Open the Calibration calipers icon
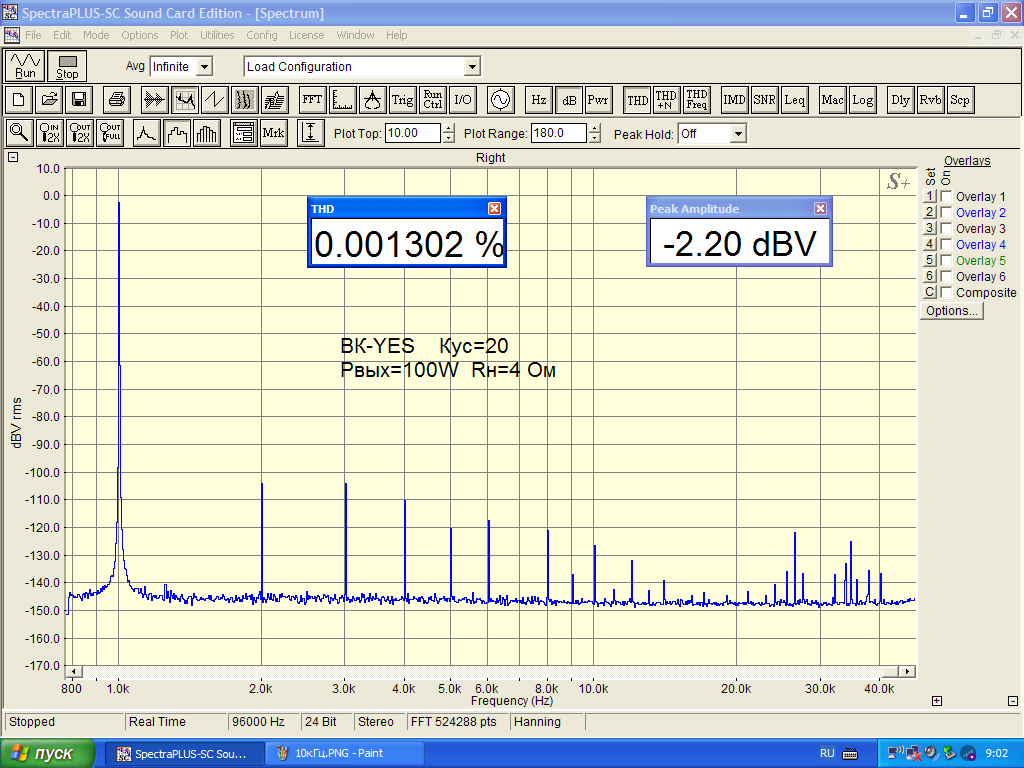Image resolution: width=1024 pixels, height=768 pixels. point(372,100)
